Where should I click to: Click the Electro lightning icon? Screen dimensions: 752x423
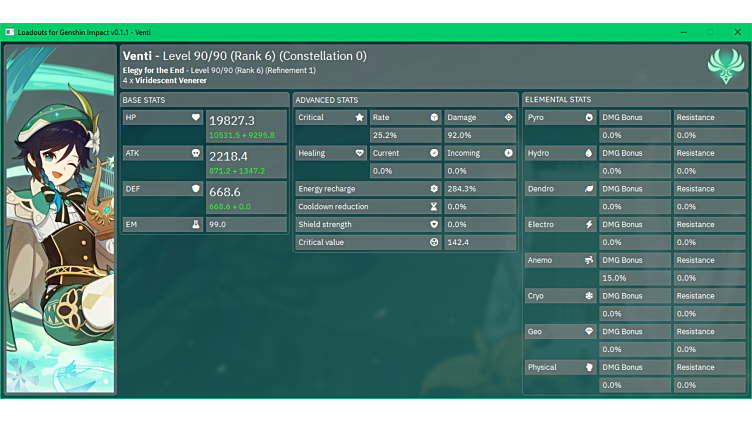[x=589, y=225]
